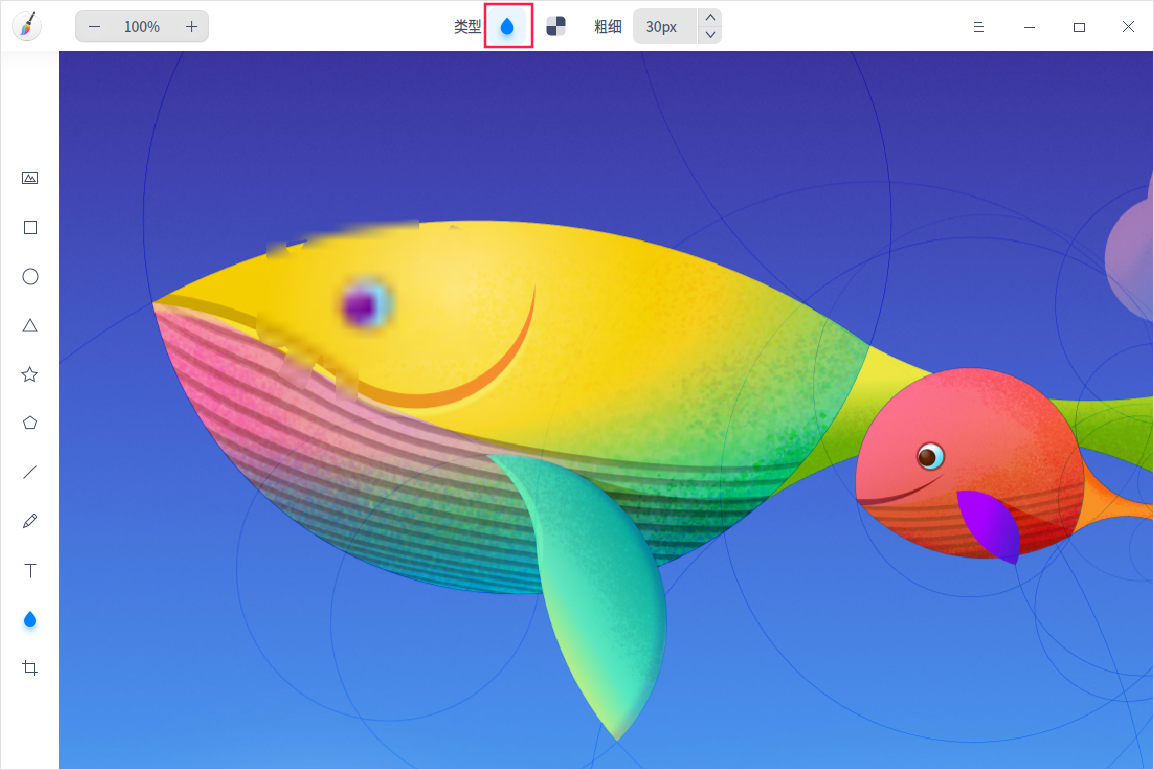Click the 100% zoom level display
The image size is (1154, 770).
(142, 27)
